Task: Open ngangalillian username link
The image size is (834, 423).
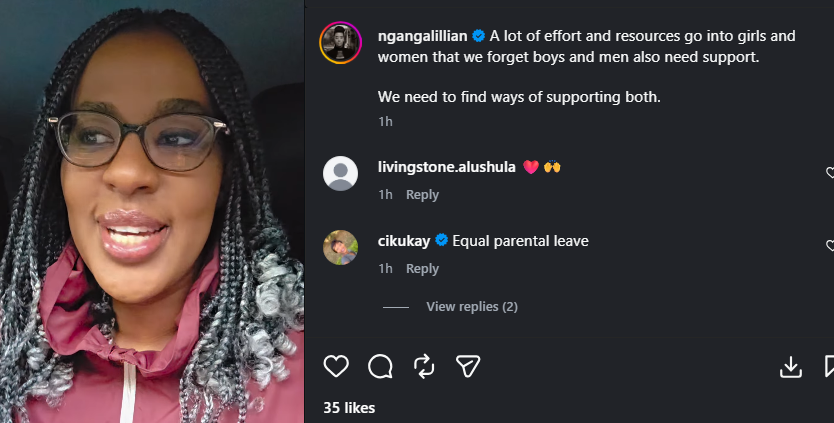Action: 422,36
